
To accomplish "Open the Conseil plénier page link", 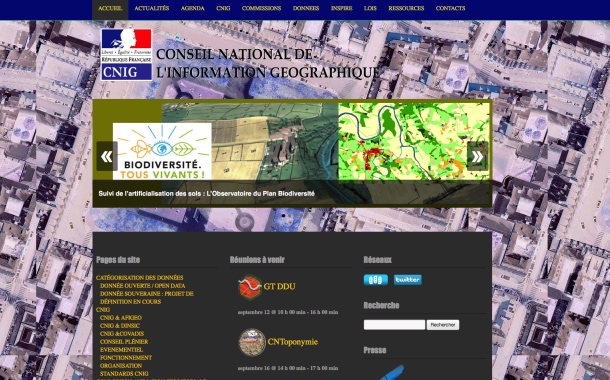I will [x=124, y=342].
